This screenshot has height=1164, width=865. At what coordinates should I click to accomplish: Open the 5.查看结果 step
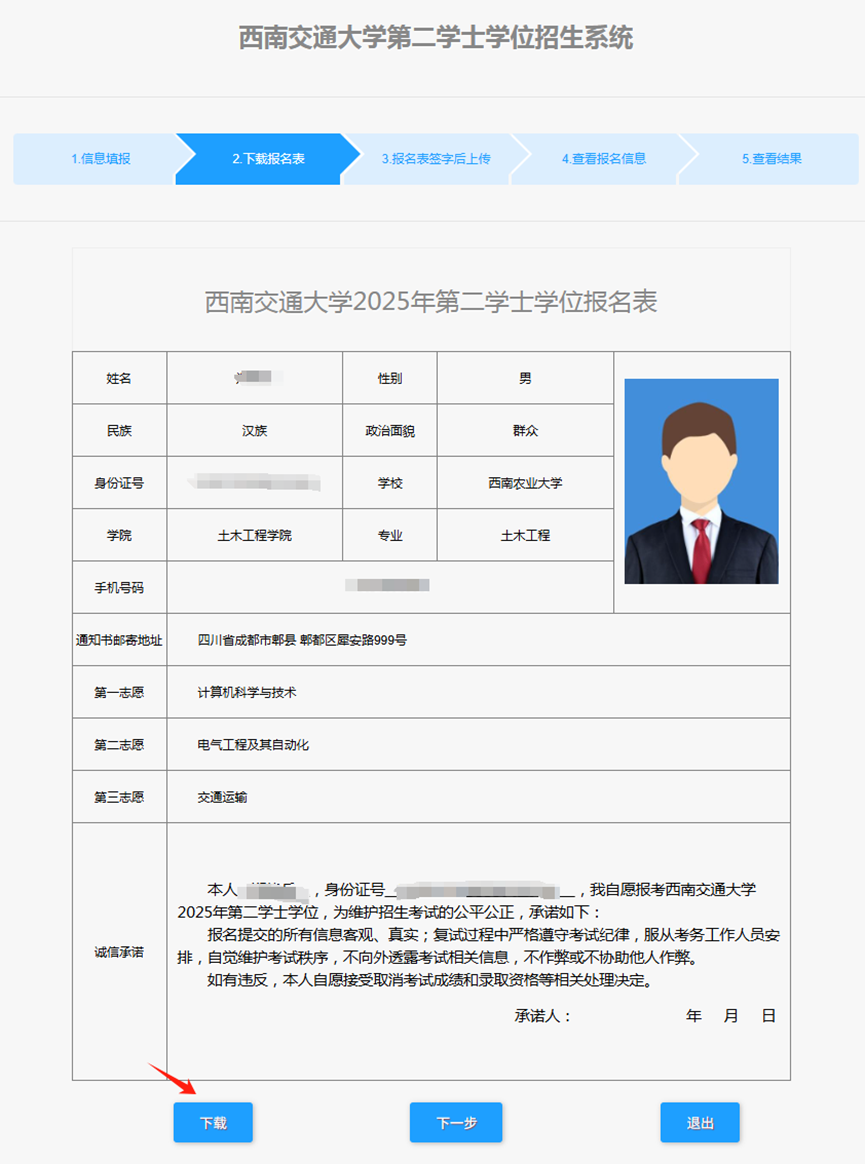click(771, 159)
